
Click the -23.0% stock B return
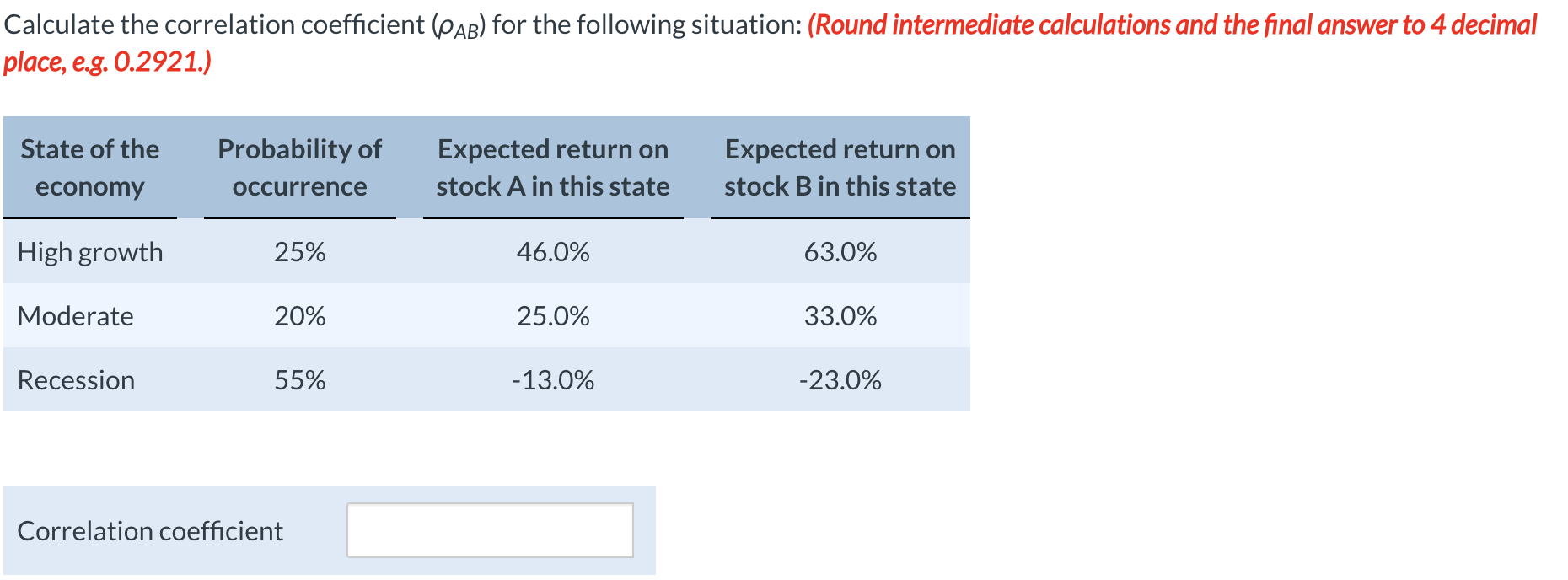[x=840, y=380]
